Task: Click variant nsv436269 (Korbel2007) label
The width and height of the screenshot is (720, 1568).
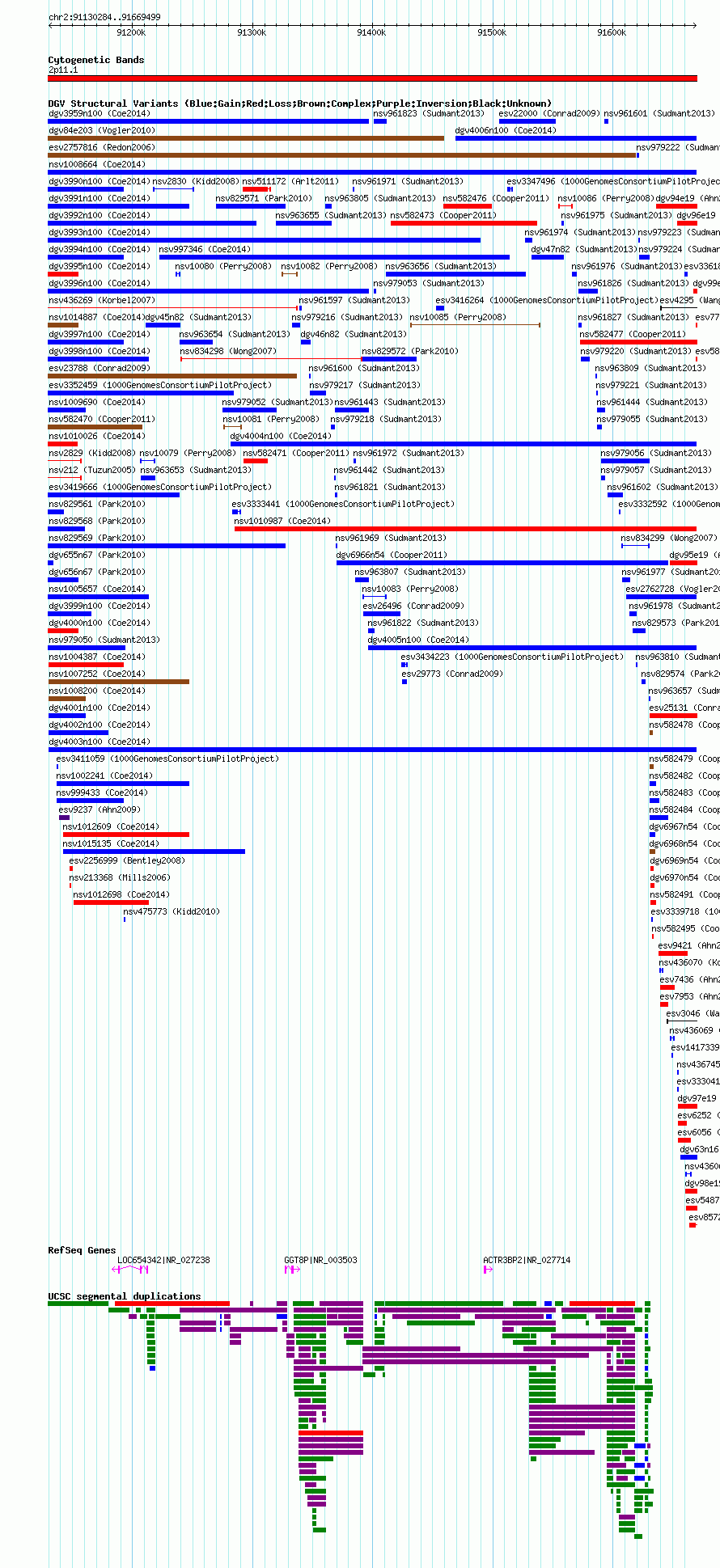Action: pyautogui.click(x=102, y=300)
